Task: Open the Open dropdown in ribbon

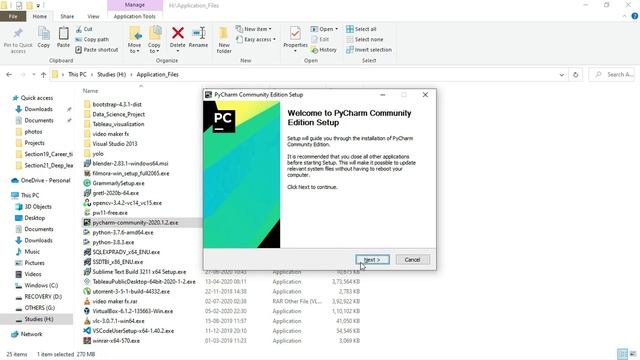Action: pos(324,29)
